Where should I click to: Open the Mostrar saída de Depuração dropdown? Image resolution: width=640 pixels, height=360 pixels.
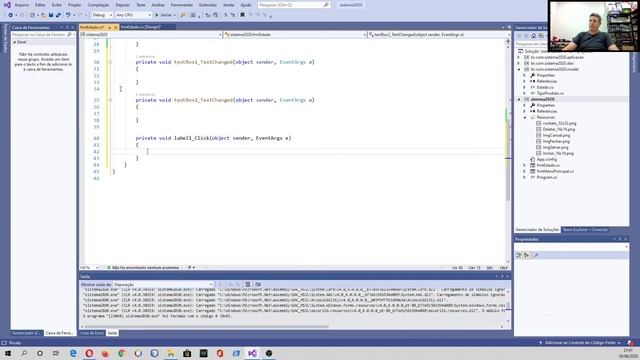pos(162,284)
